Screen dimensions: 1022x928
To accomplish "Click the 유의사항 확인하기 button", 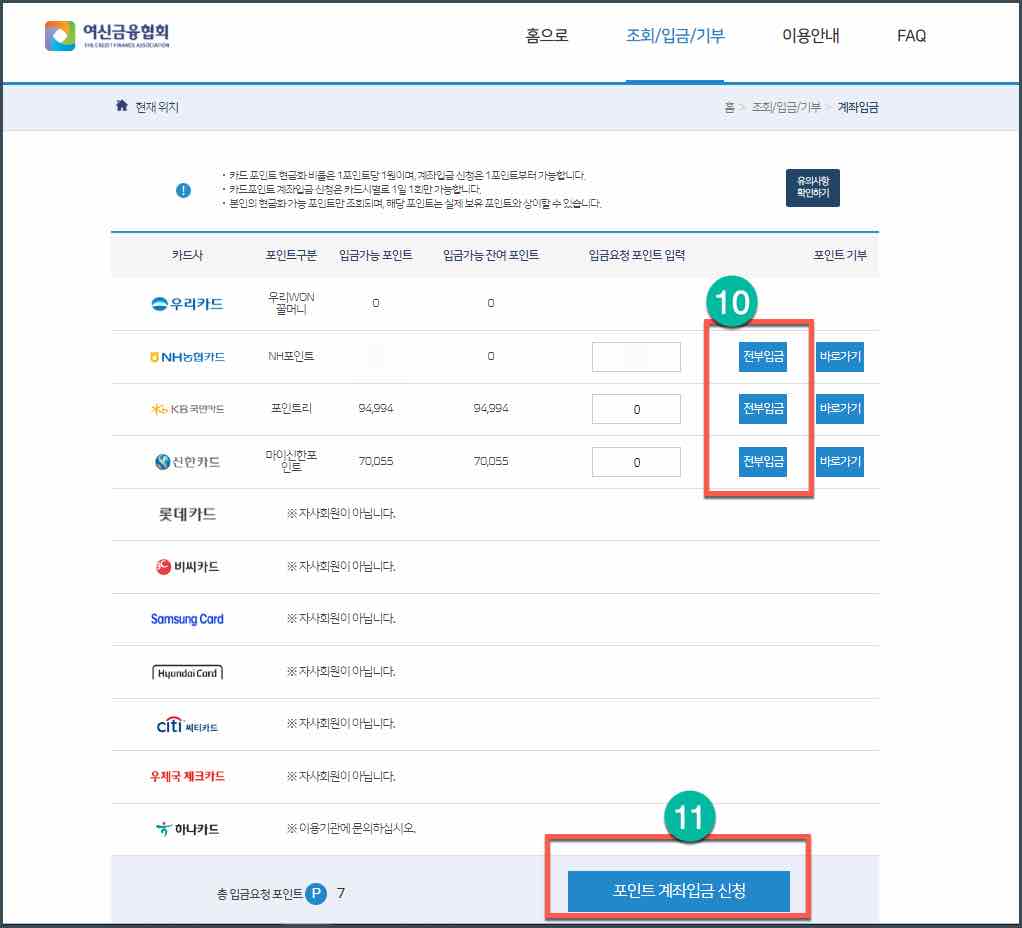I will click(813, 188).
